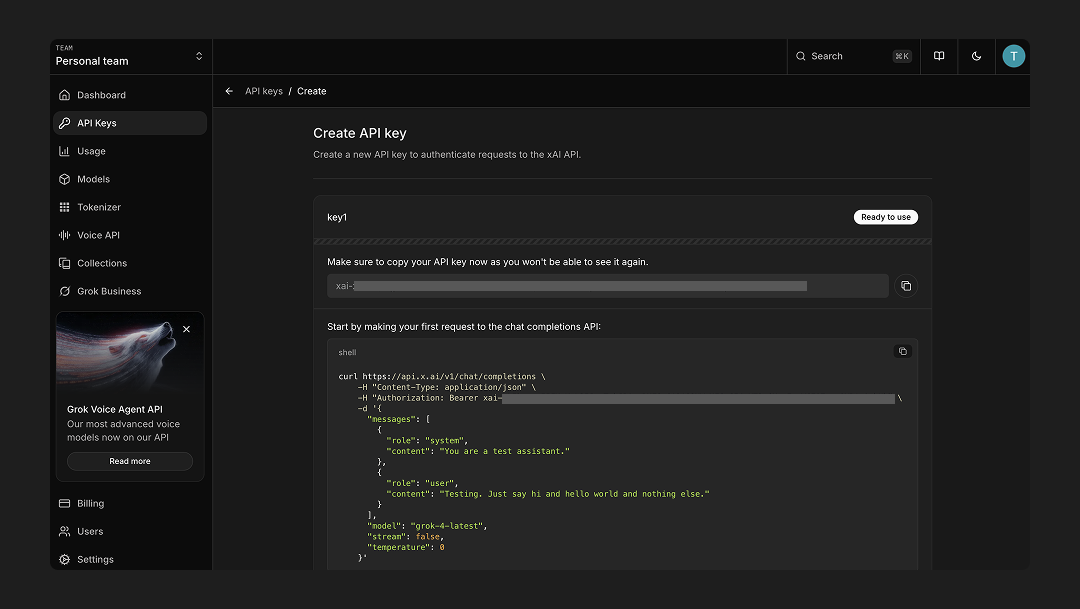Click the curl api.x.ai URL line
Screen dimensions: 1080x609
pyautogui.click(x=442, y=377)
